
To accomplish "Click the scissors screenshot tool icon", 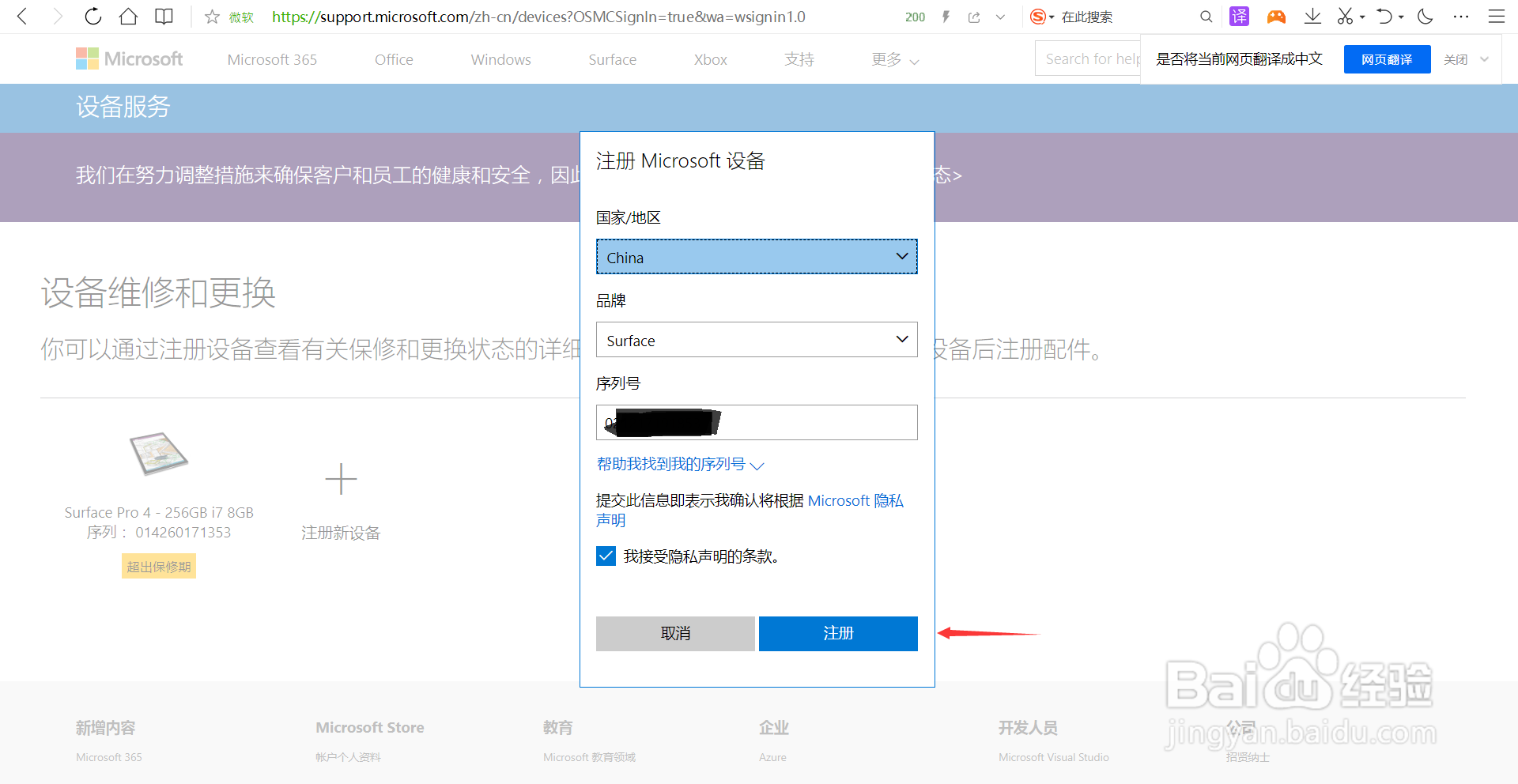I will (1345, 17).
